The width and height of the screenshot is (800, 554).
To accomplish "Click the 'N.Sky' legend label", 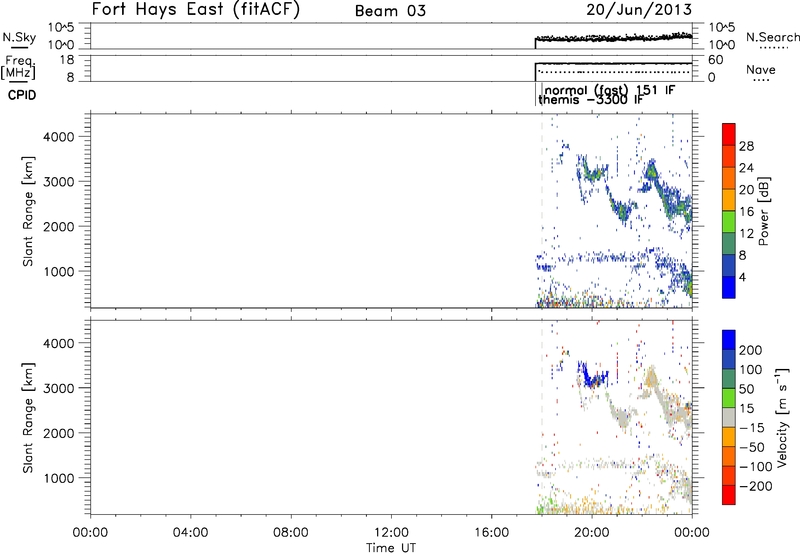I will [19, 37].
